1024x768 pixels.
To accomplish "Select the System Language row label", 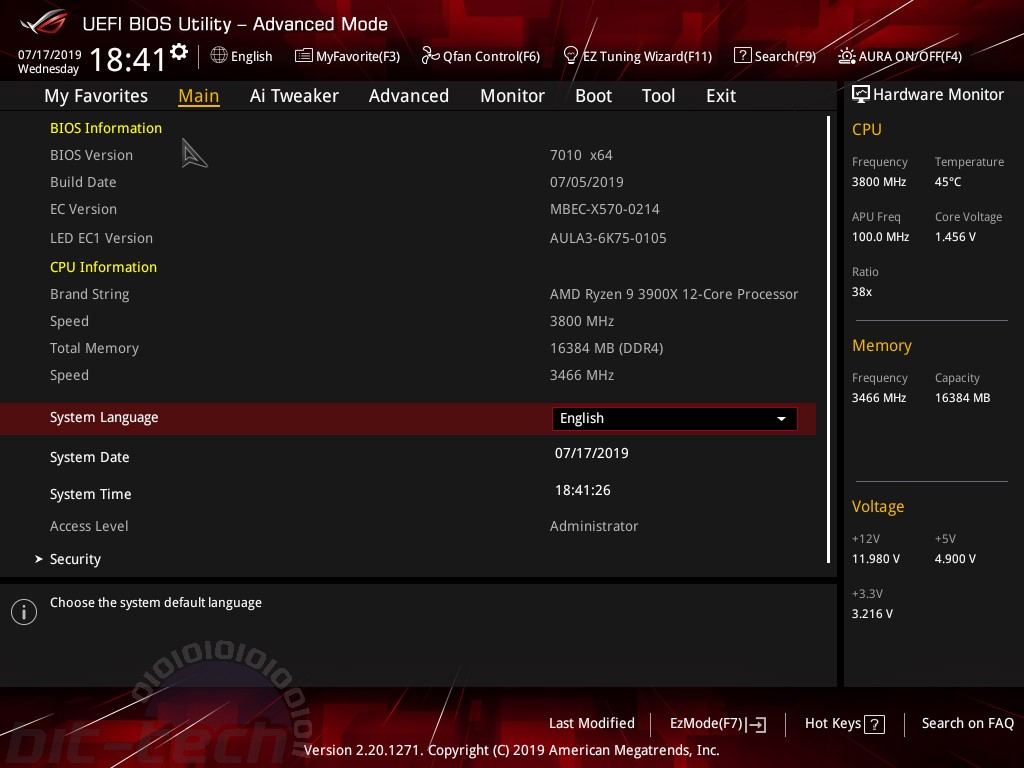I will (x=104, y=417).
